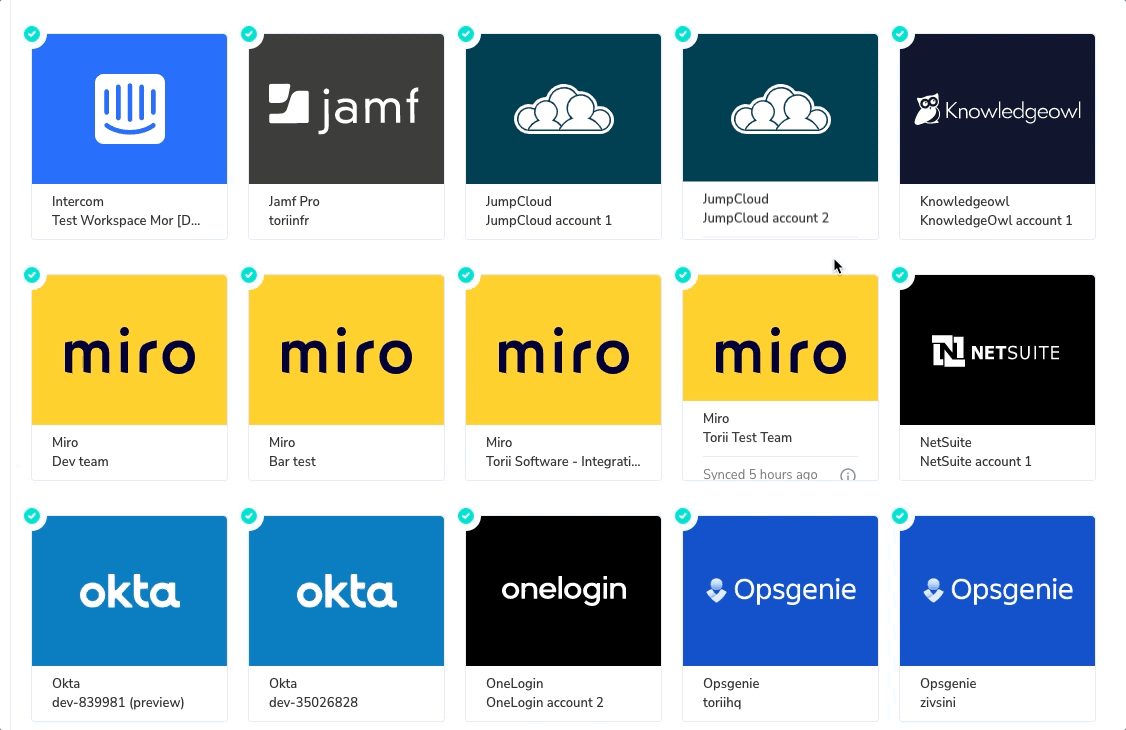Select JumpCloud account 1 cloud logo
This screenshot has height=730, width=1126.
click(563, 108)
